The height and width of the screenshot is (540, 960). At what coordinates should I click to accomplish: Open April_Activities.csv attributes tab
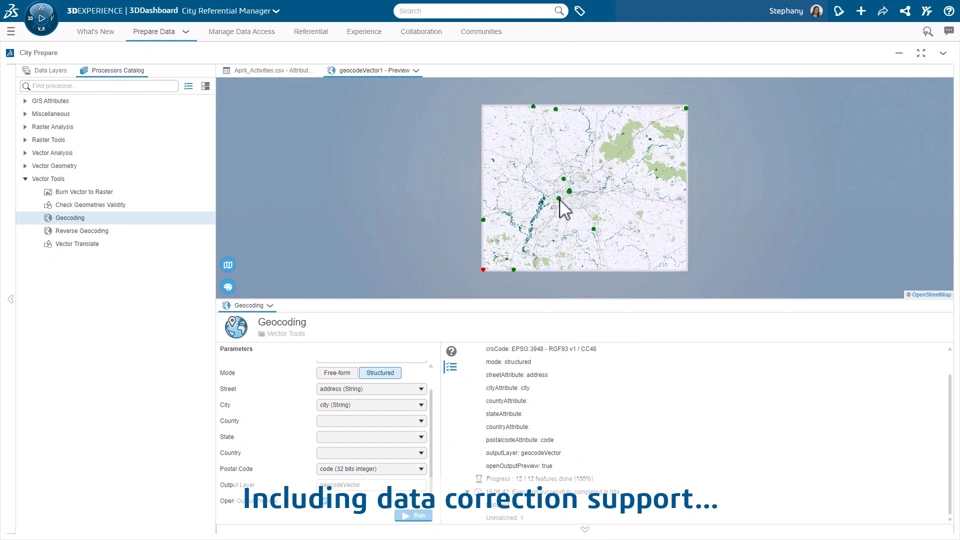268,70
